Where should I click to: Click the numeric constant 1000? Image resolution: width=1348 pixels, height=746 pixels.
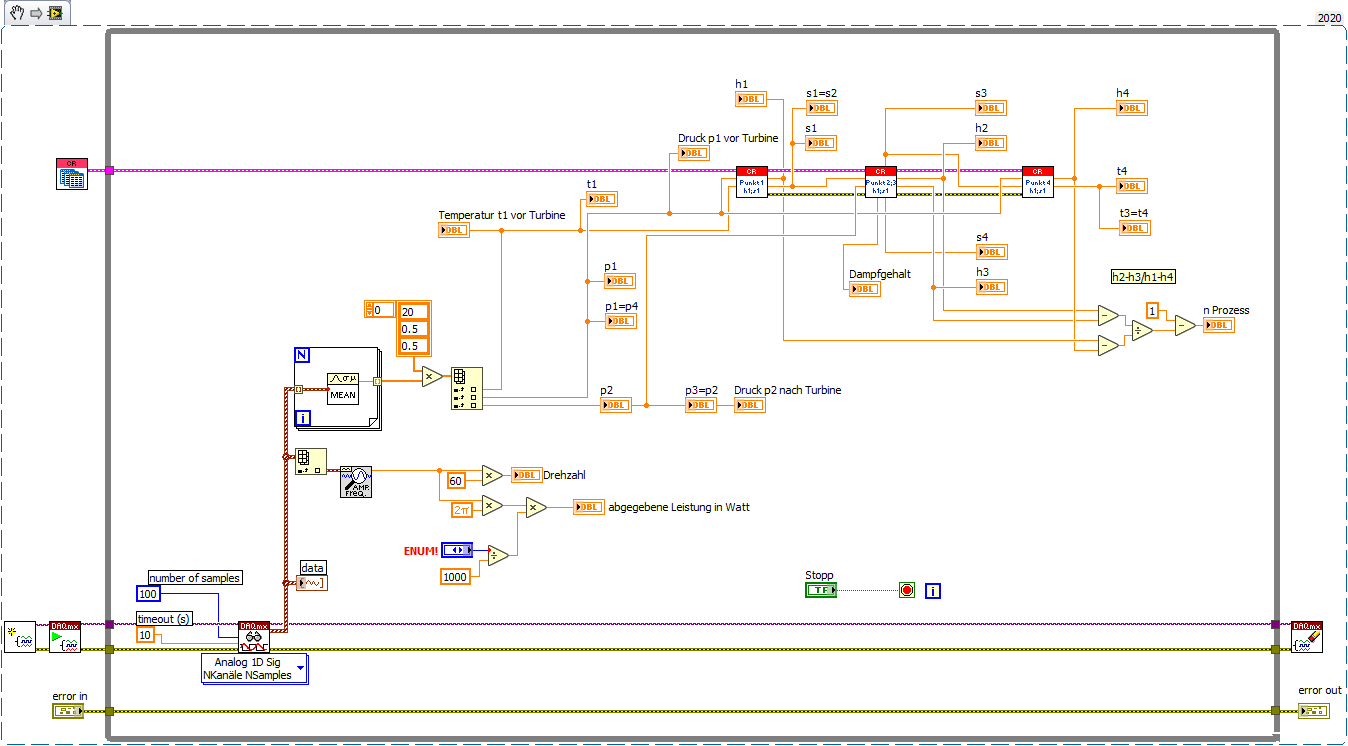point(455,576)
